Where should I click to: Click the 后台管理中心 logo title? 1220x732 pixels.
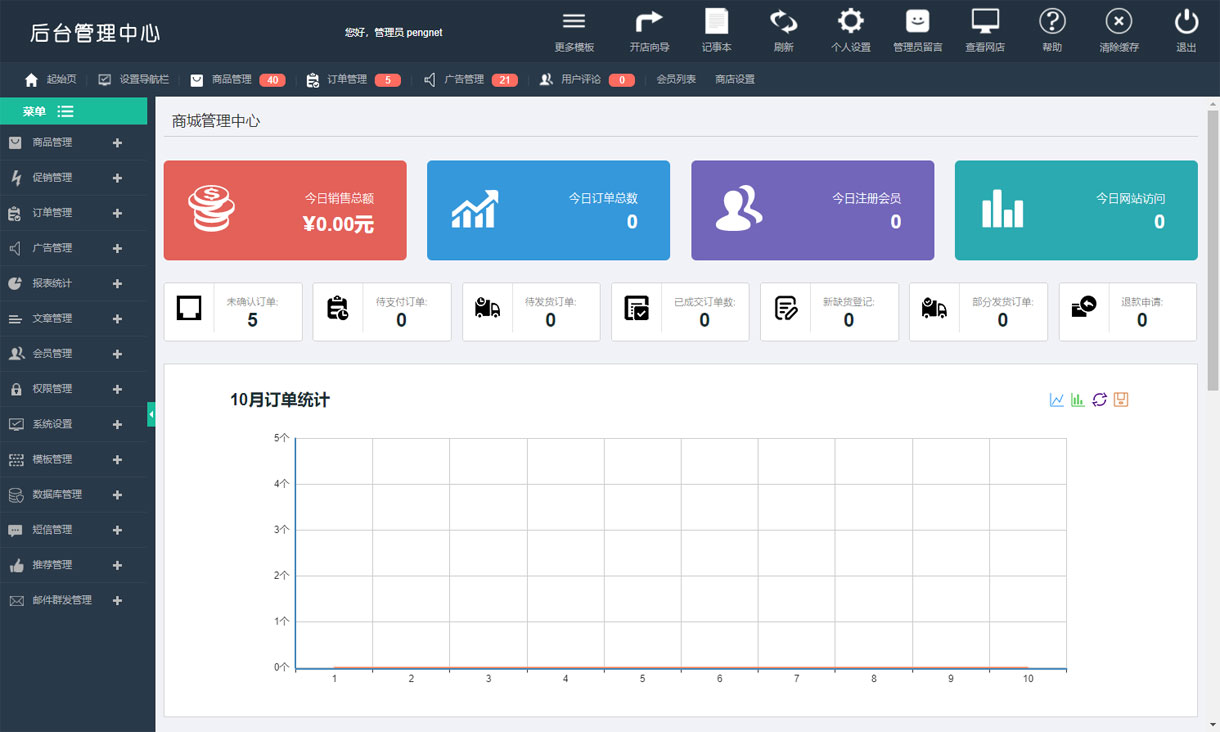click(x=95, y=33)
